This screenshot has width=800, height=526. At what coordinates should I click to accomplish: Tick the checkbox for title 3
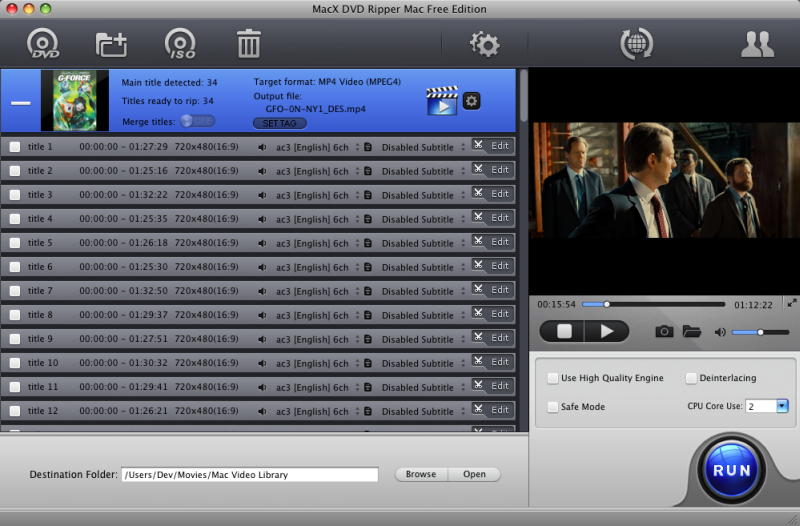pos(14,195)
